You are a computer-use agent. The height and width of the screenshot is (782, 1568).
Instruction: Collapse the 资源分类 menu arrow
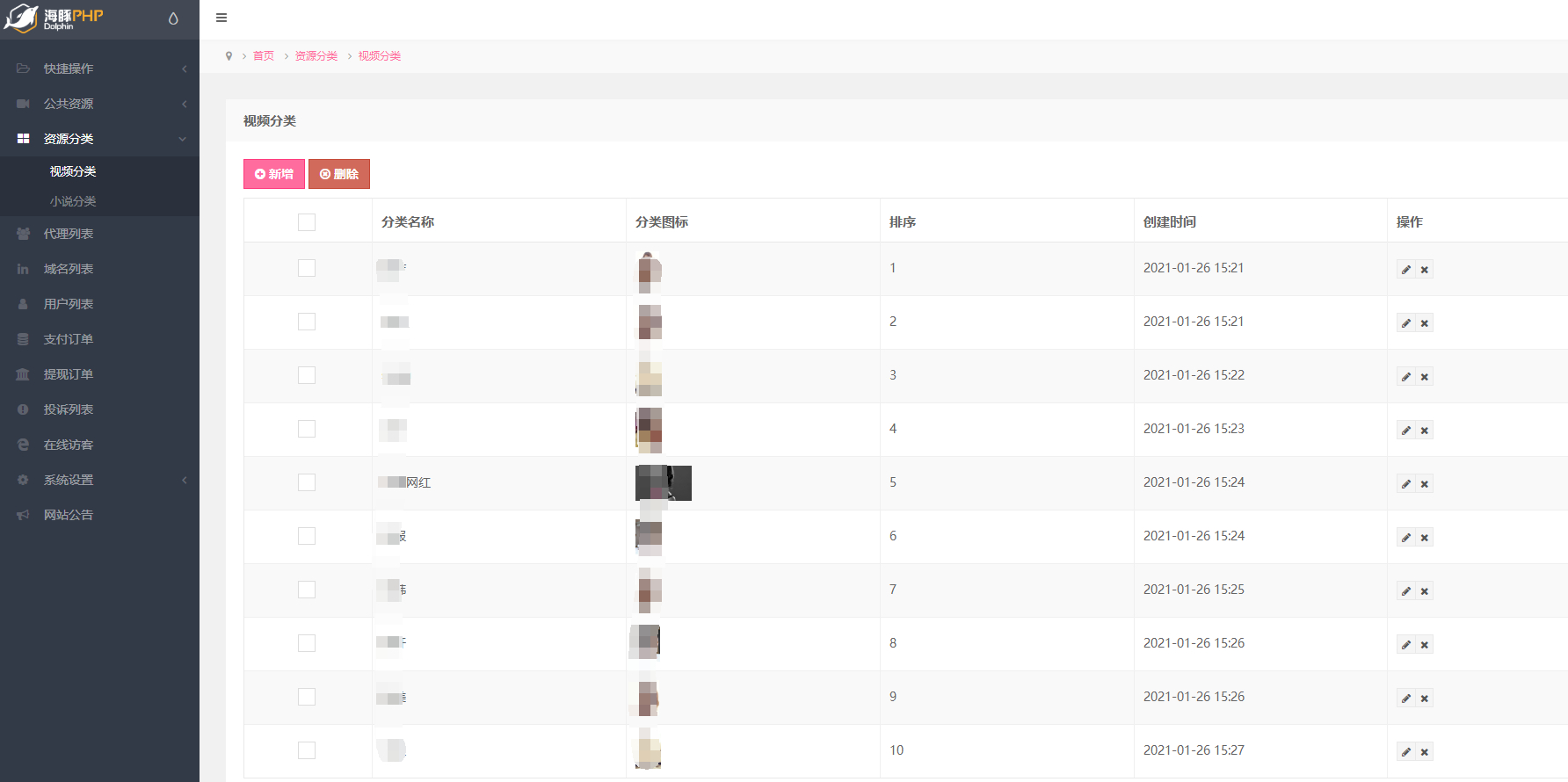point(183,139)
